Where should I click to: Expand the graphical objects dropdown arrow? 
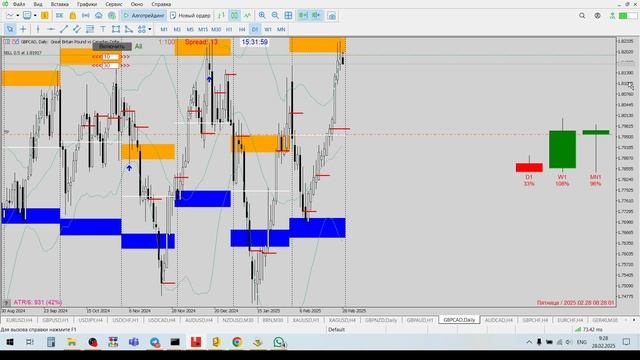coord(150,29)
